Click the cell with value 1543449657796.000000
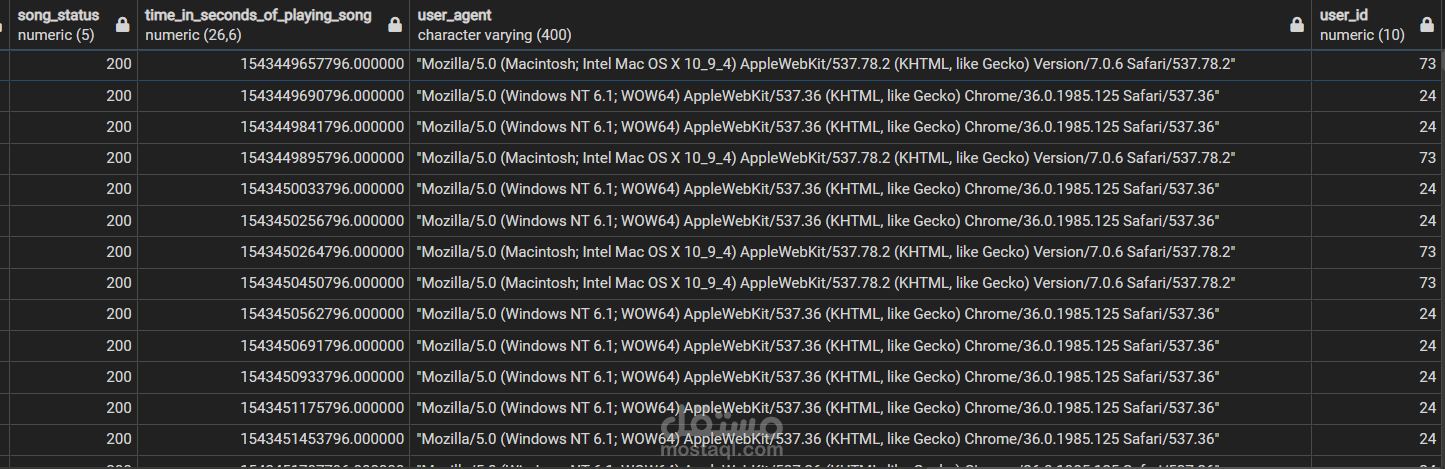This screenshot has height=469, width=1445. (x=322, y=64)
